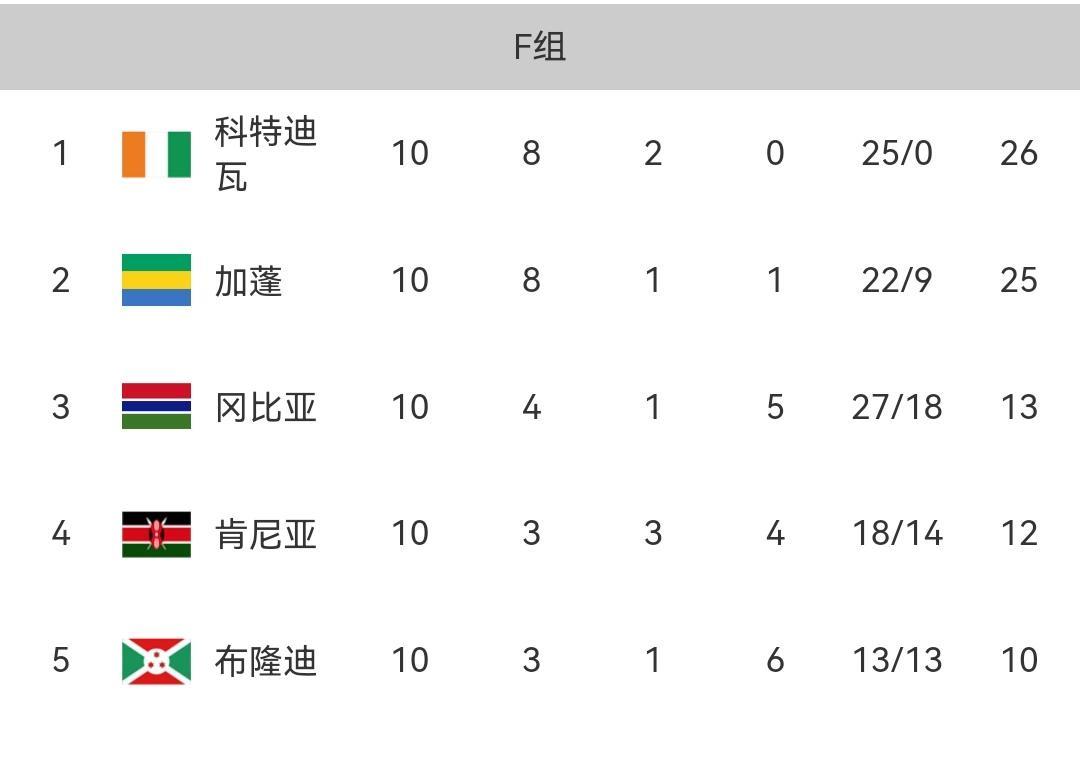Click the Kenya flag icon

click(156, 533)
